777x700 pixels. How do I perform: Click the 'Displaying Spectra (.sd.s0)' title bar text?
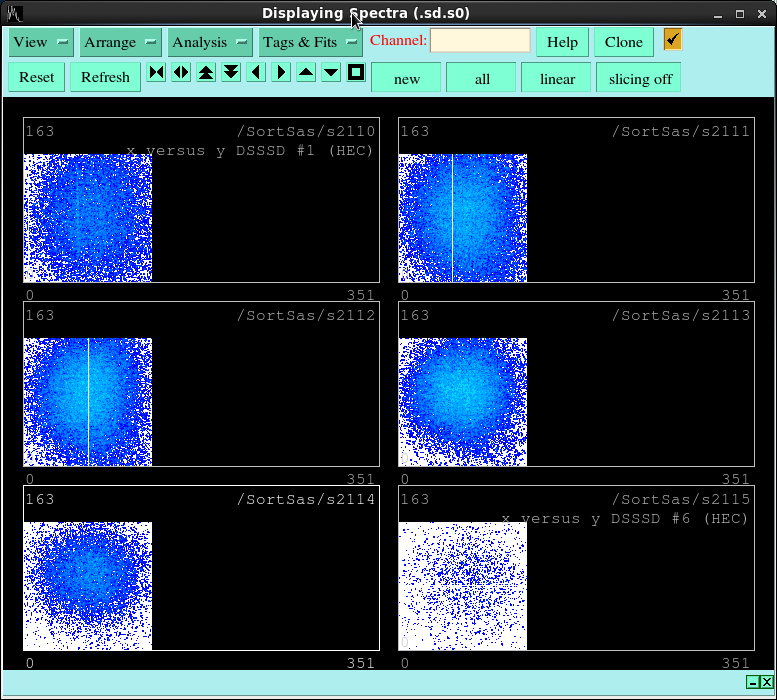tap(366, 13)
